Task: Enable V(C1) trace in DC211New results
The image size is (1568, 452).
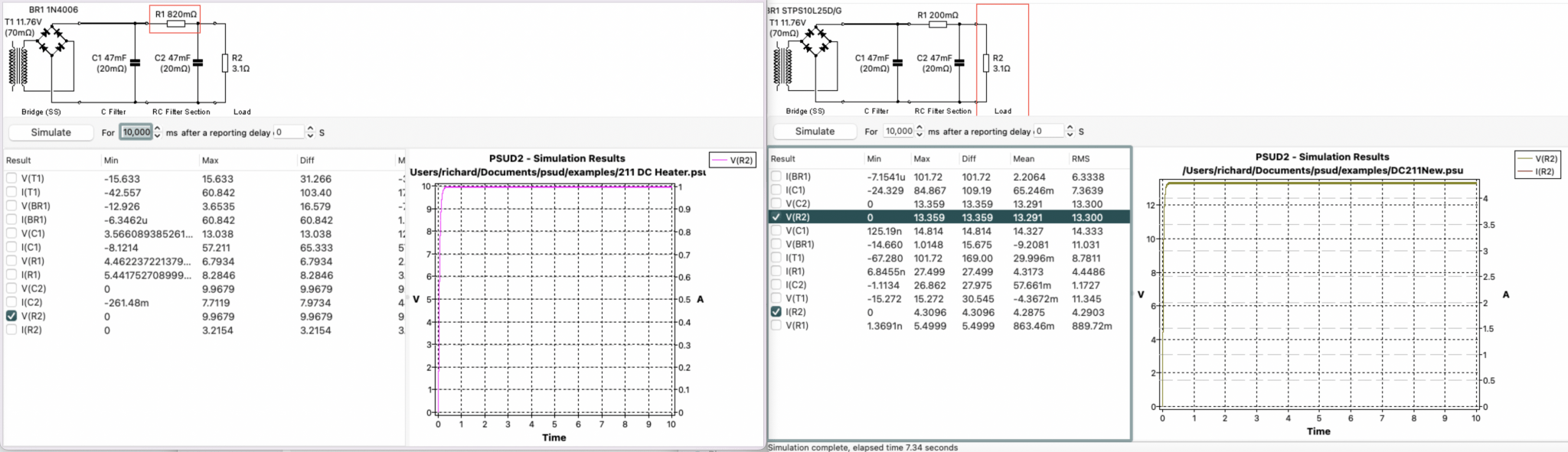Action: pos(776,230)
